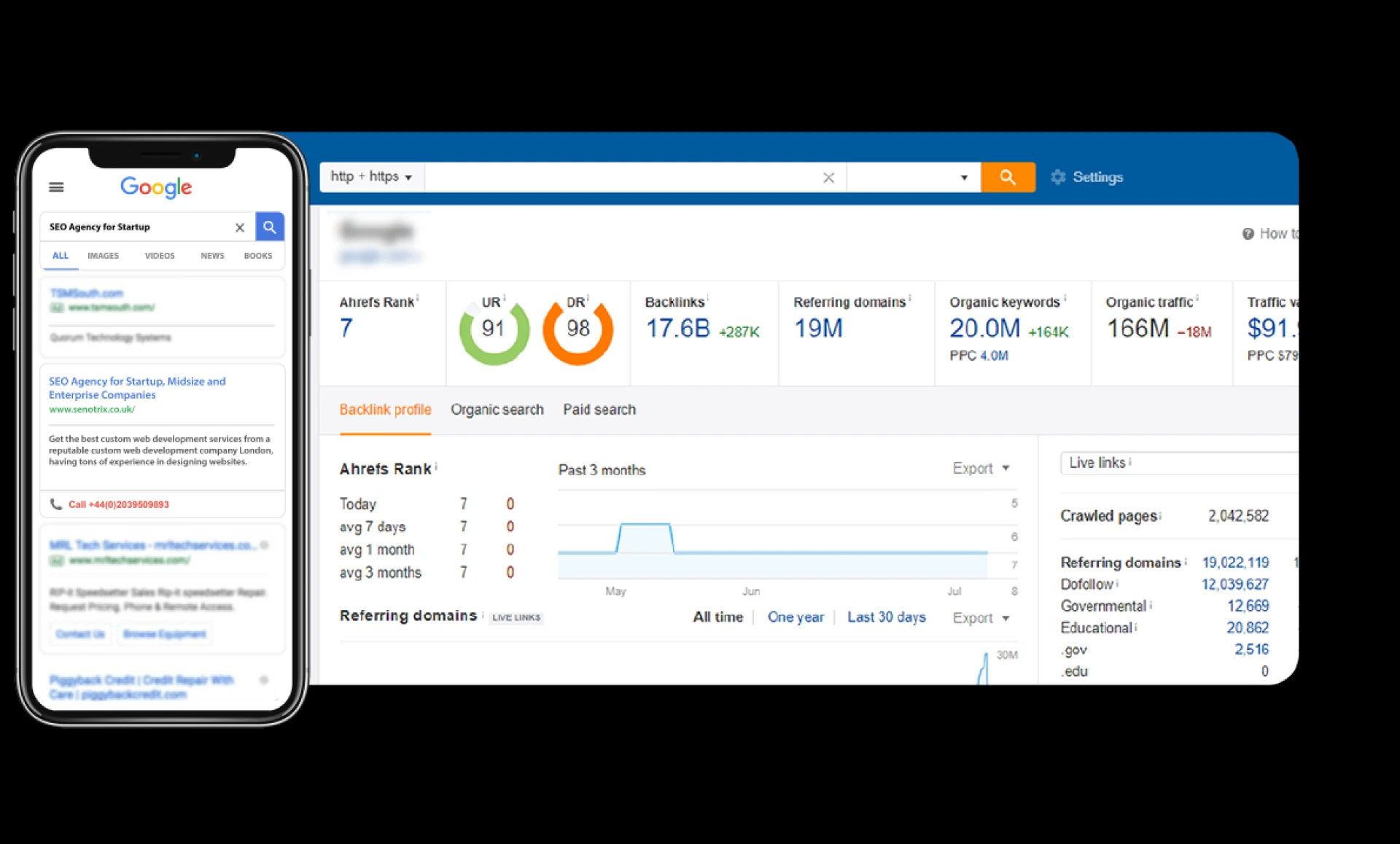This screenshot has height=844, width=1400.
Task: Click the 19,022,119 referring domains number
Action: (1235, 563)
